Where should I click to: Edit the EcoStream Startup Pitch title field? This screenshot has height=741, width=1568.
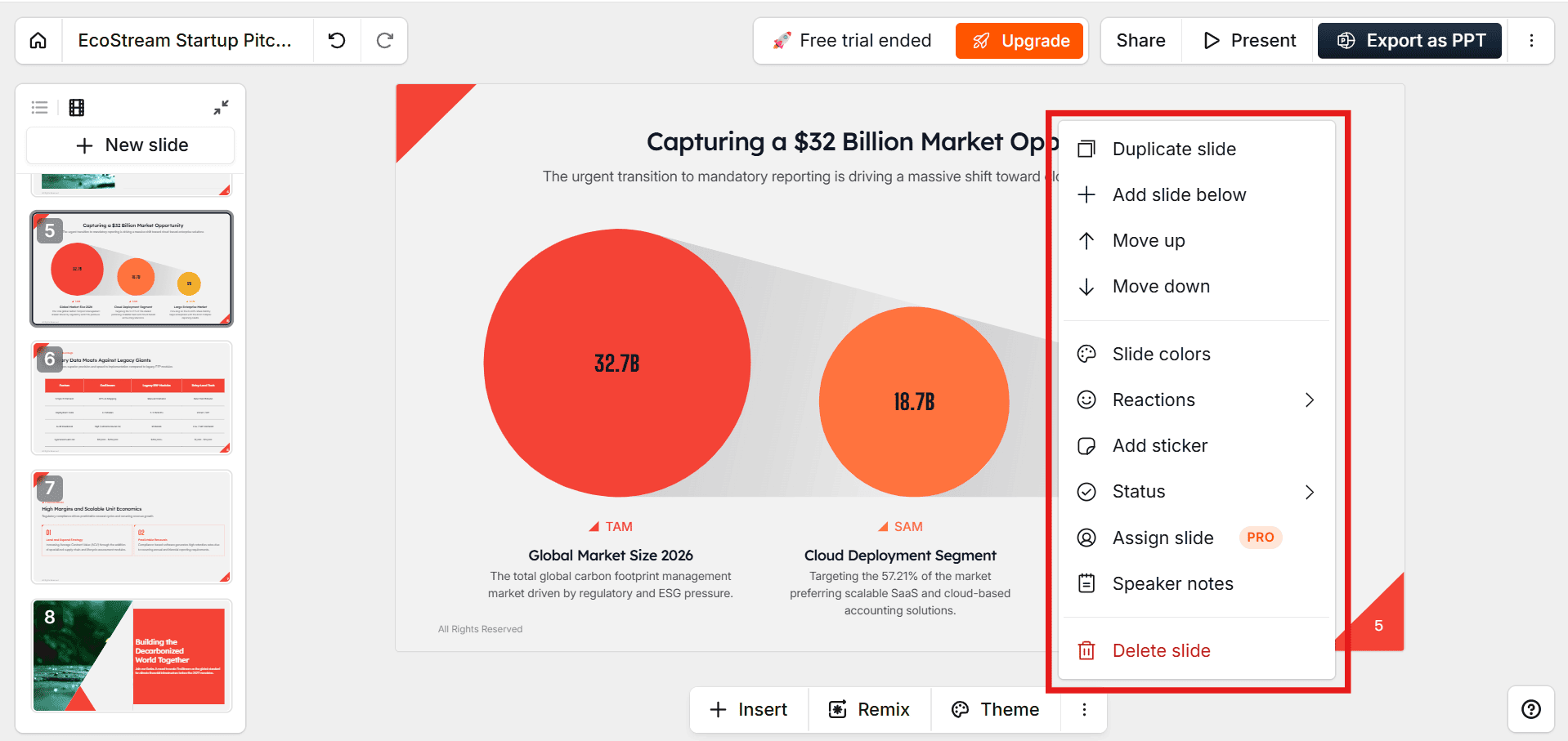pos(186,41)
